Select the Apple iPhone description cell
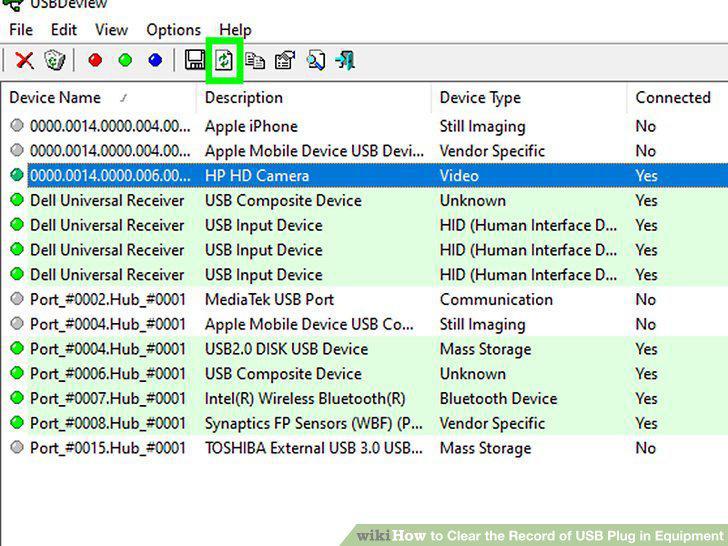The image size is (728, 546). click(251, 126)
